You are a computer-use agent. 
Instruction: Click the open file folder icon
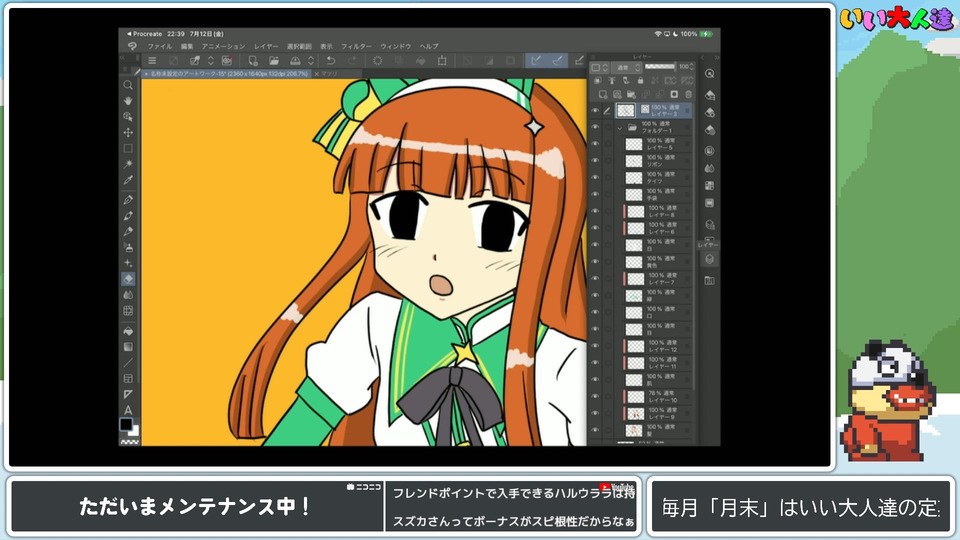[x=274, y=61]
